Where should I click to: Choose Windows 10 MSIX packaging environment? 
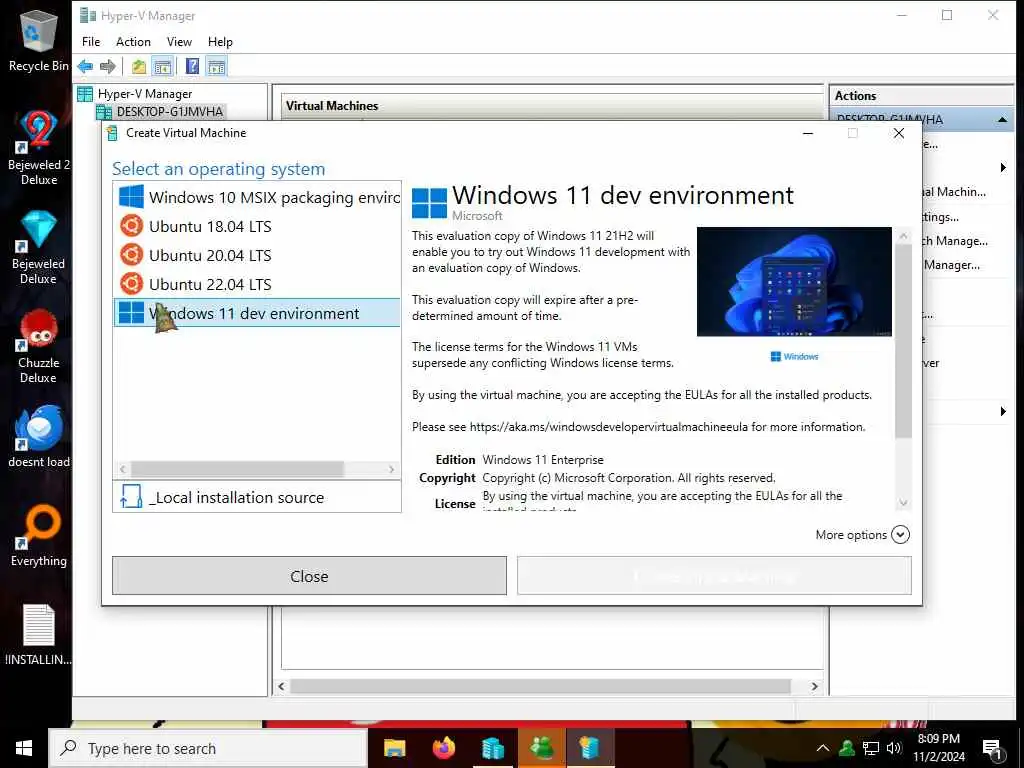pyautogui.click(x=257, y=197)
